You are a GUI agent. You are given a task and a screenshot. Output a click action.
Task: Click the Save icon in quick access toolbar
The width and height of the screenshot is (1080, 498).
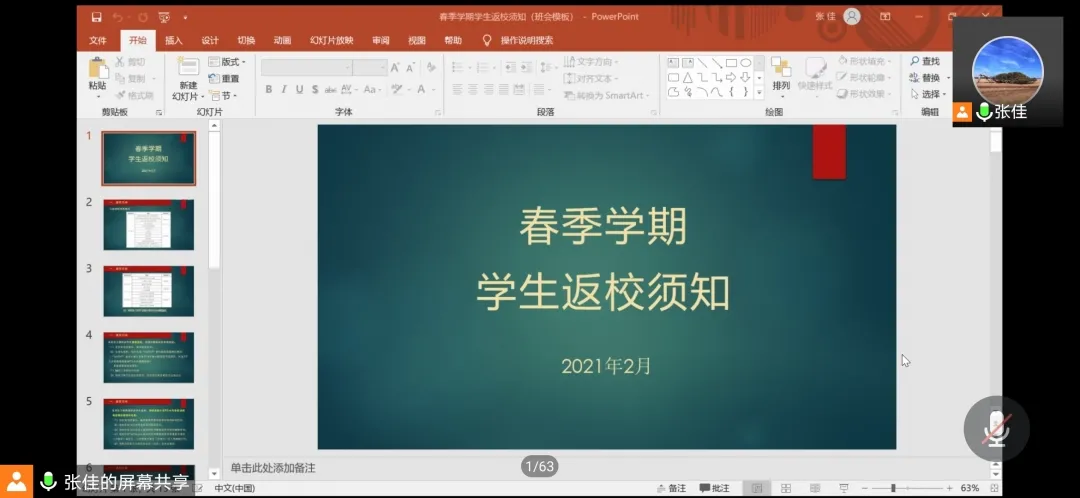[x=97, y=17]
